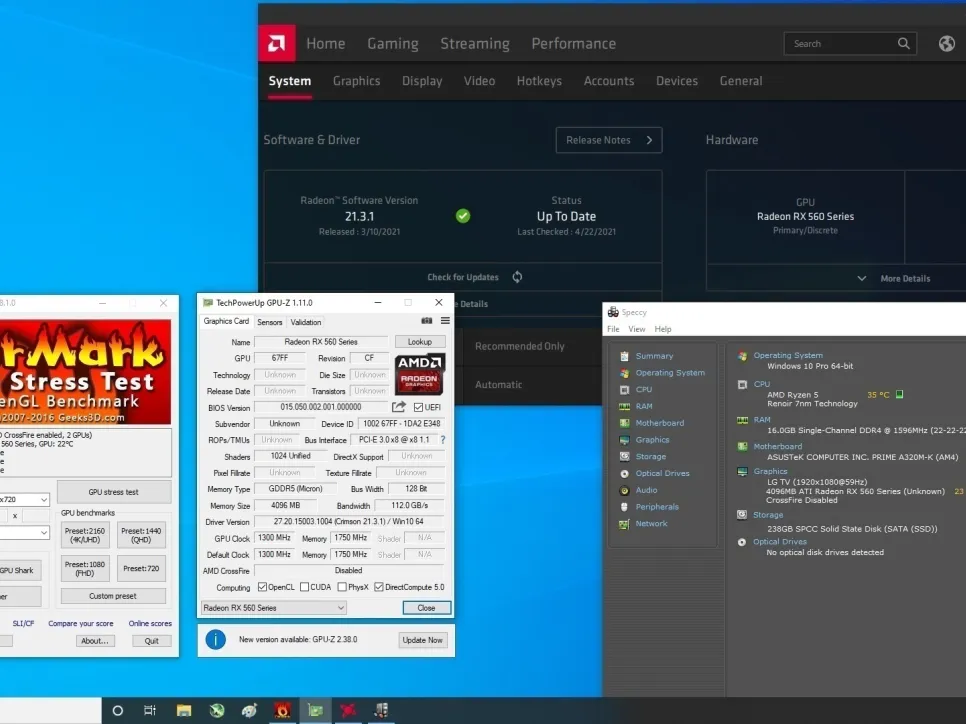
Task: Open the Hotkeys sub-tab
Action: (x=539, y=81)
